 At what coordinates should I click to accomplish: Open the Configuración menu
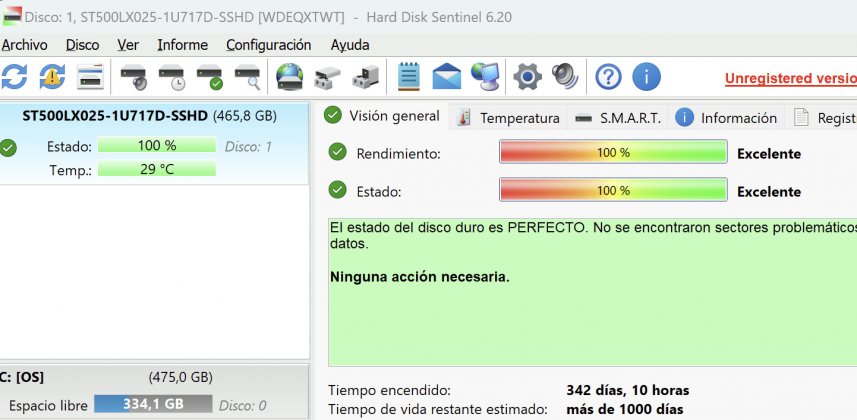point(268,45)
